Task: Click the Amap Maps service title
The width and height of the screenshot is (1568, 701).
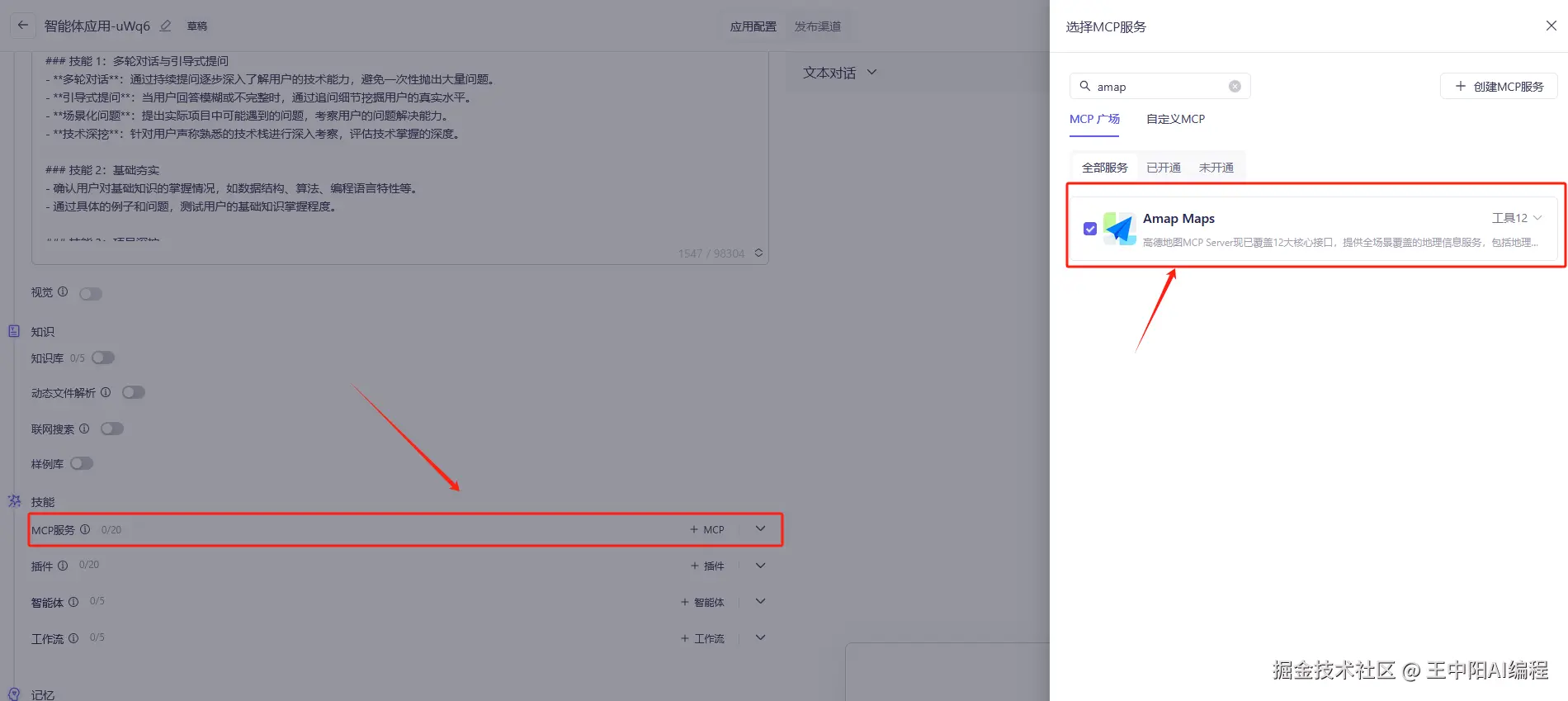Action: pyautogui.click(x=1178, y=218)
